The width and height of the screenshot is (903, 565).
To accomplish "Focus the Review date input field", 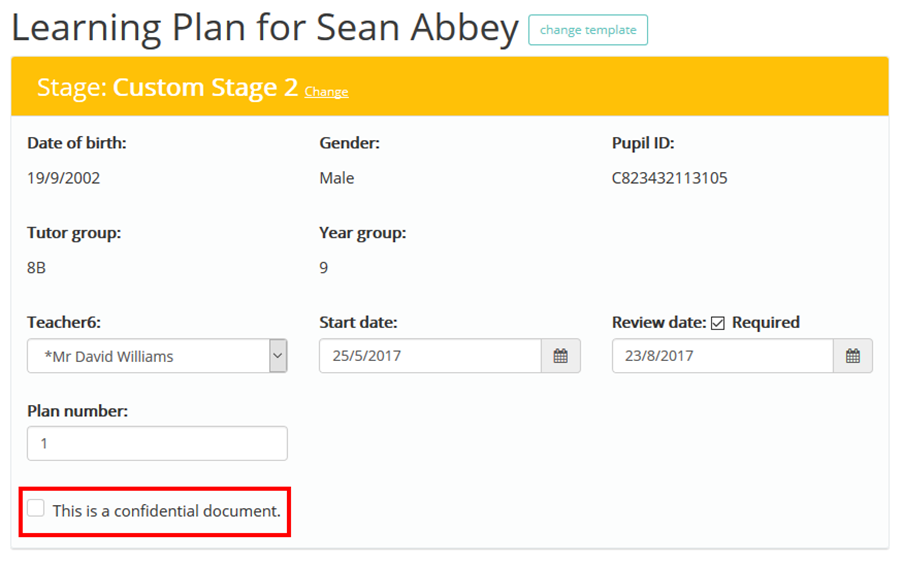I will pos(722,356).
